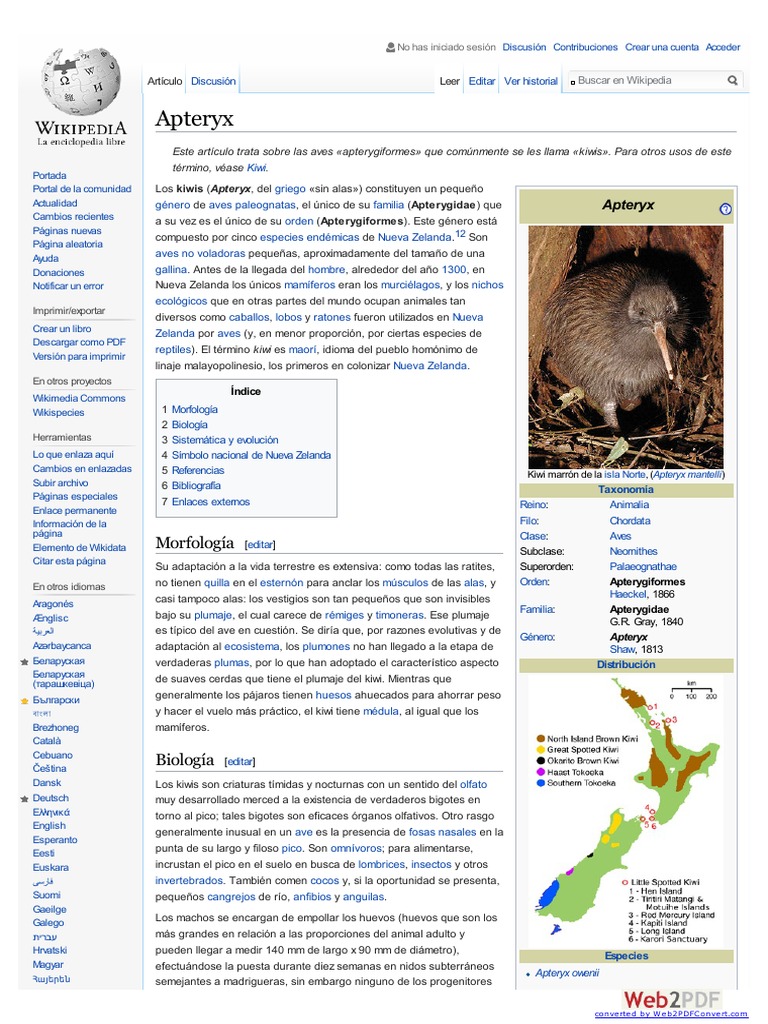This screenshot has width=768, height=1024.
Task: Open 'Páginas especiales'
Action: click(x=75, y=496)
